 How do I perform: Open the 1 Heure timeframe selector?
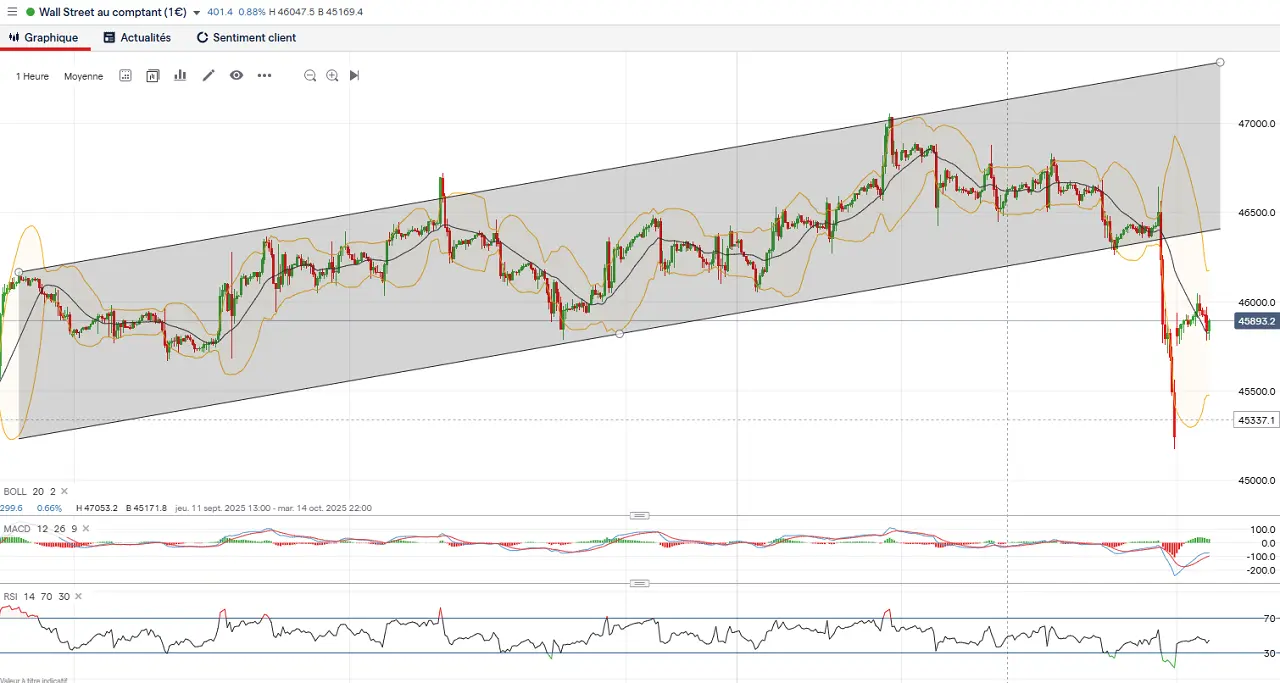click(32, 76)
